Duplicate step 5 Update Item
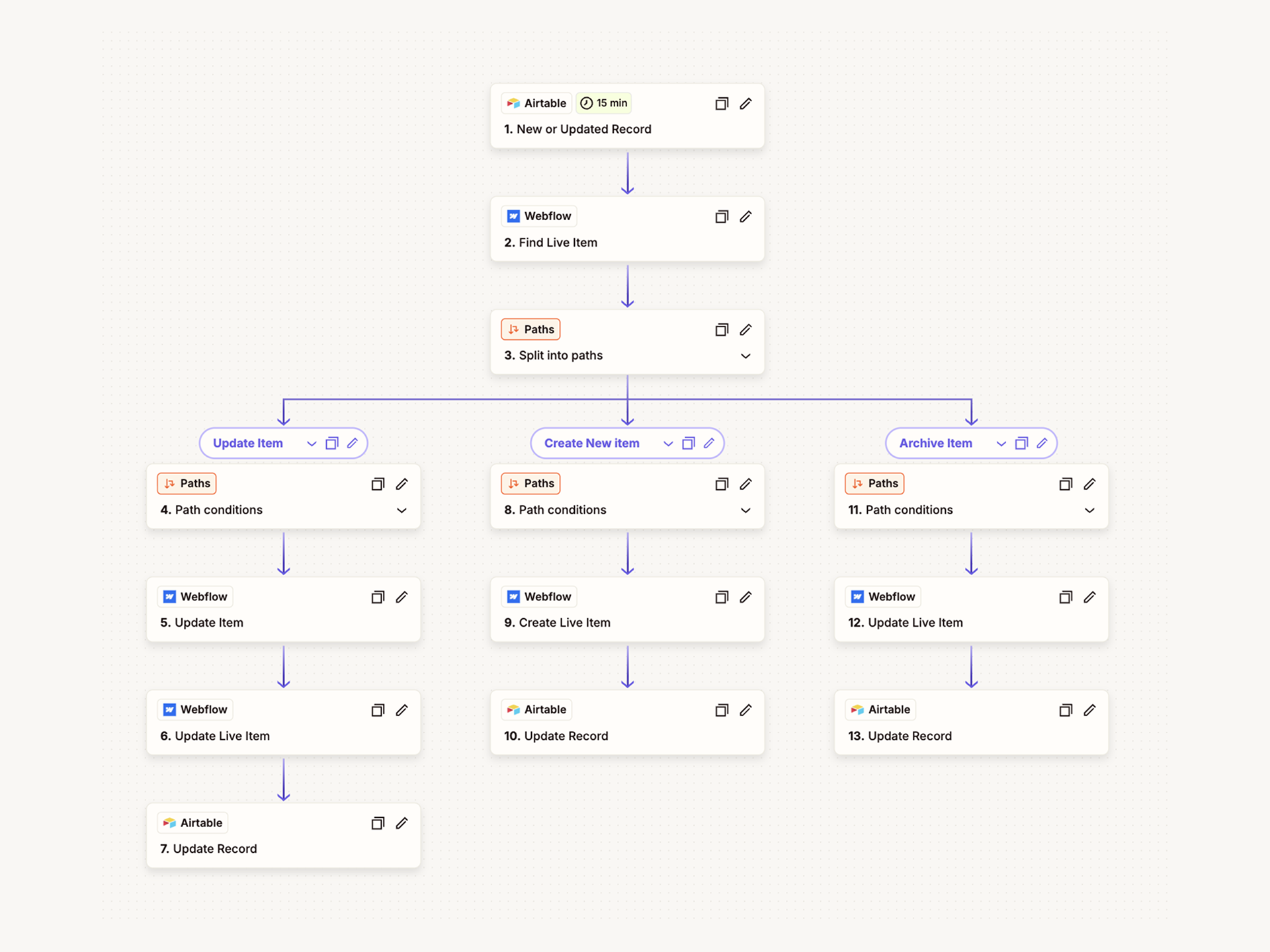 click(378, 598)
